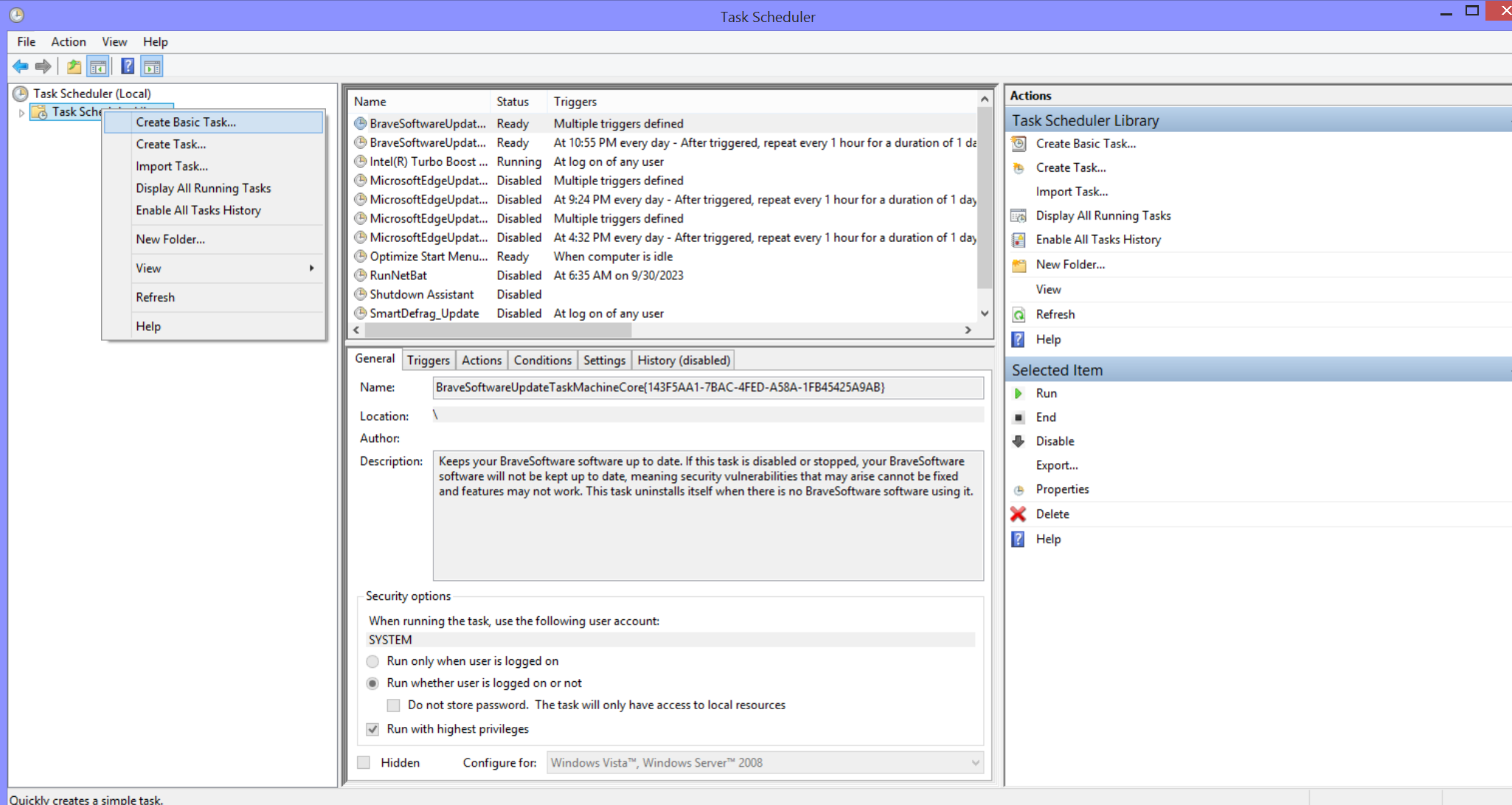Click the blue help toolbar icon
This screenshot has width=1512, height=805.
click(127, 66)
